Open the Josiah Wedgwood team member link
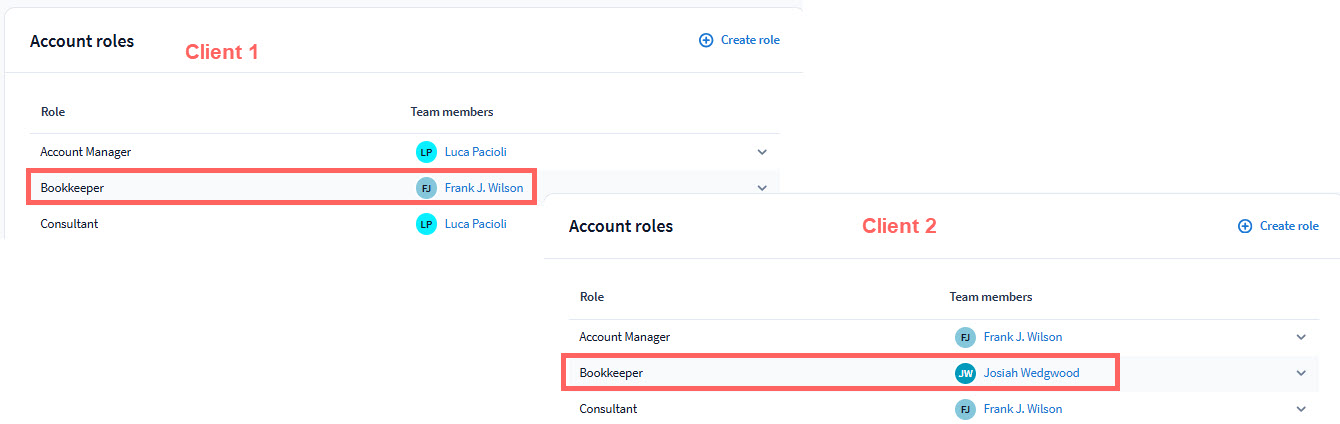This screenshot has height=424, width=1340. click(1031, 373)
